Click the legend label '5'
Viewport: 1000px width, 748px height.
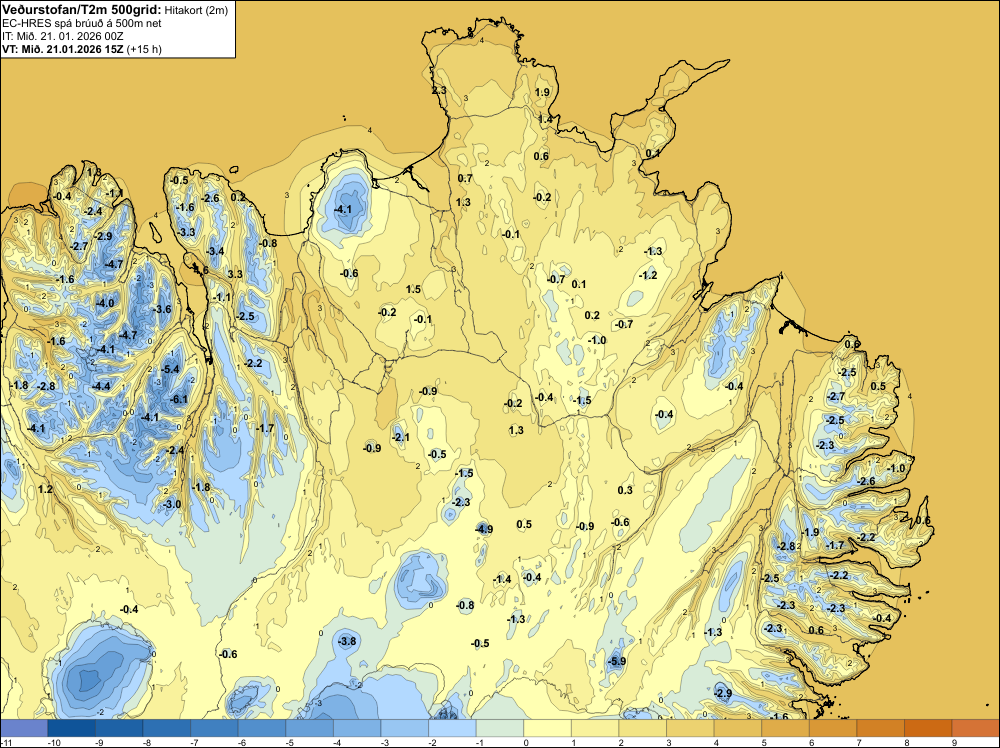(x=764, y=742)
